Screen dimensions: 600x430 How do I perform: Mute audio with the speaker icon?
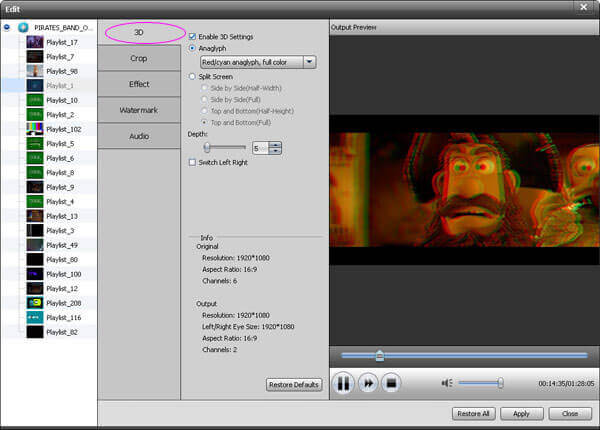point(447,383)
